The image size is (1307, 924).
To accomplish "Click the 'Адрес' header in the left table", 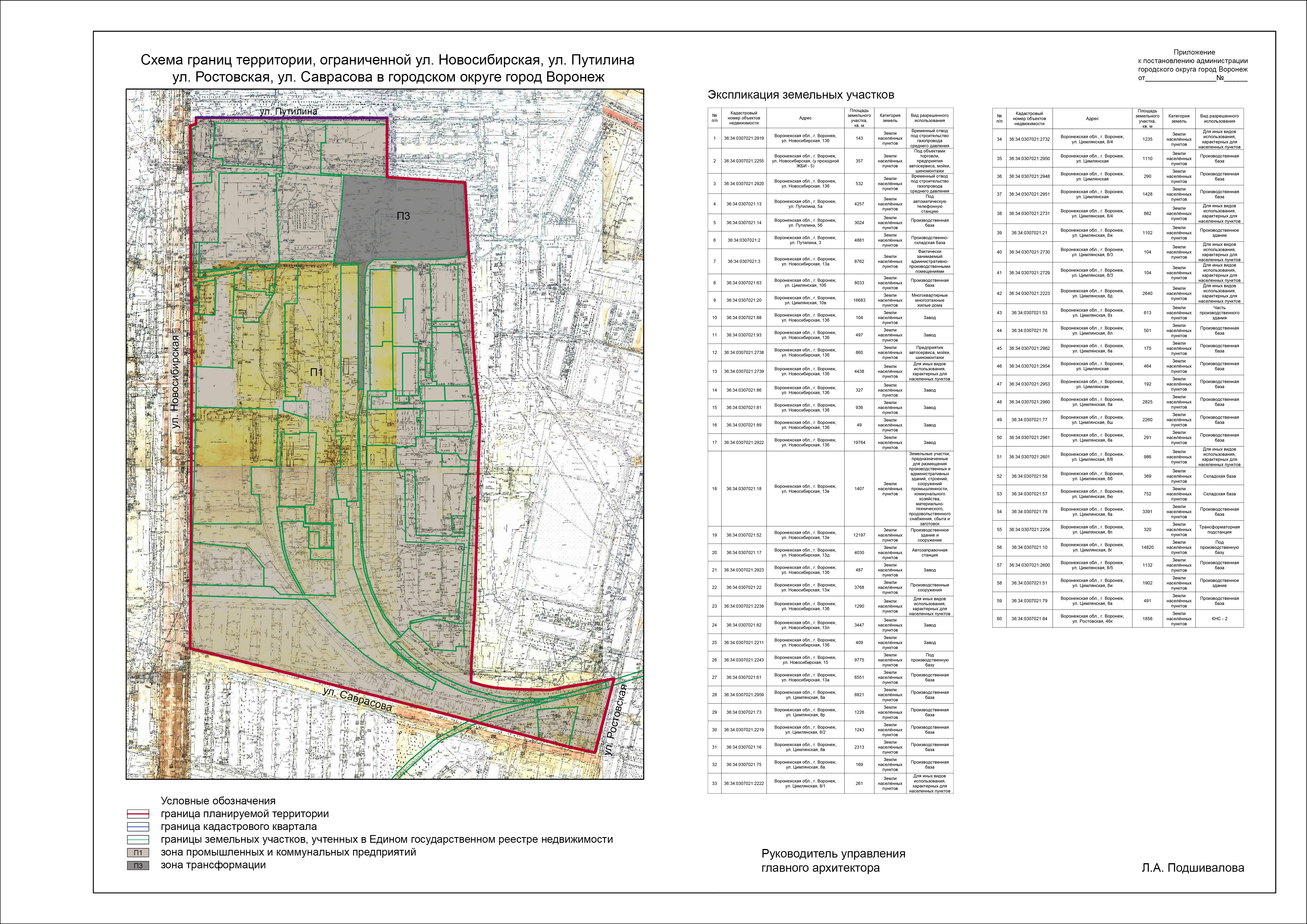I will [x=805, y=118].
